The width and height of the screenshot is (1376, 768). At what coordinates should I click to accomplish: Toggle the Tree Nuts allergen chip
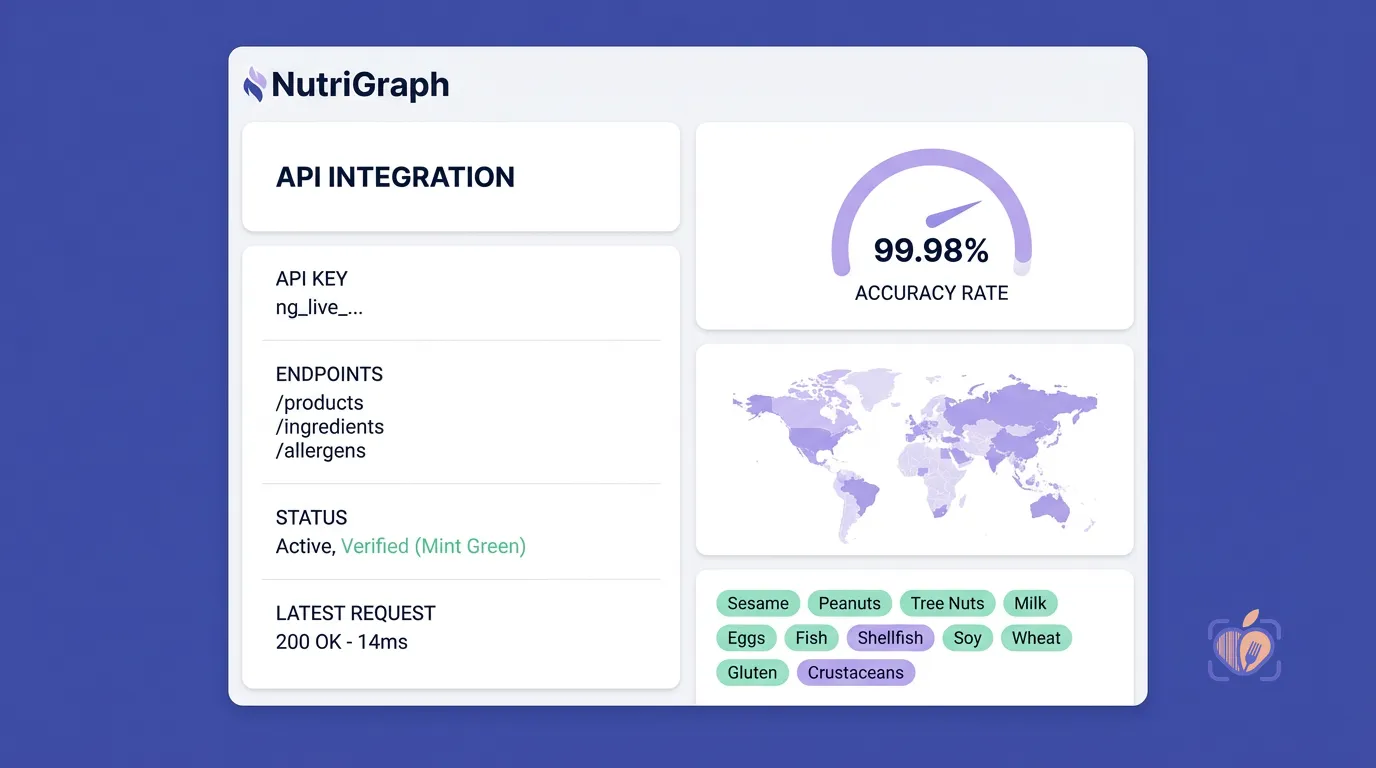tap(947, 603)
